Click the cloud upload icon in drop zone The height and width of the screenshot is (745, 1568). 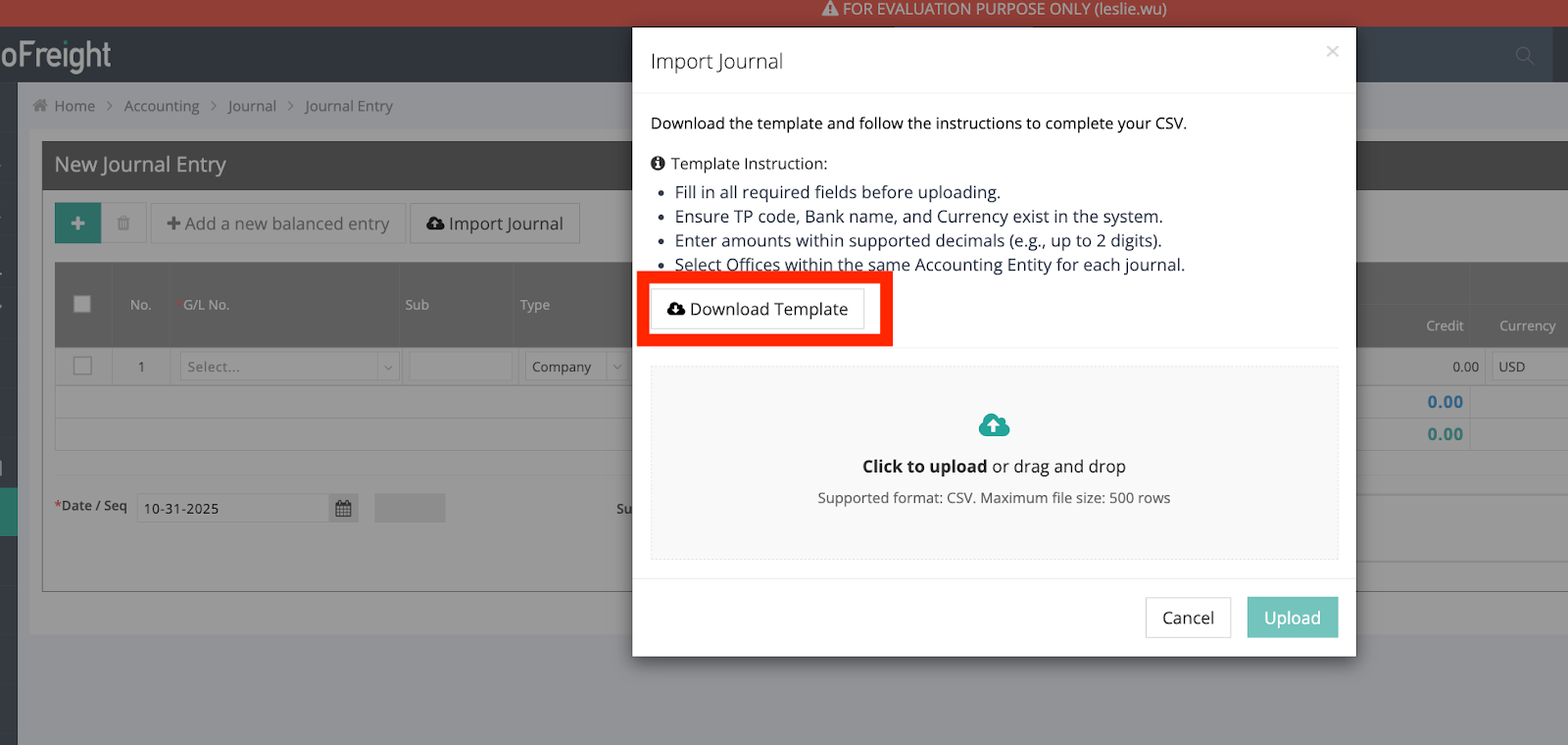click(x=994, y=425)
